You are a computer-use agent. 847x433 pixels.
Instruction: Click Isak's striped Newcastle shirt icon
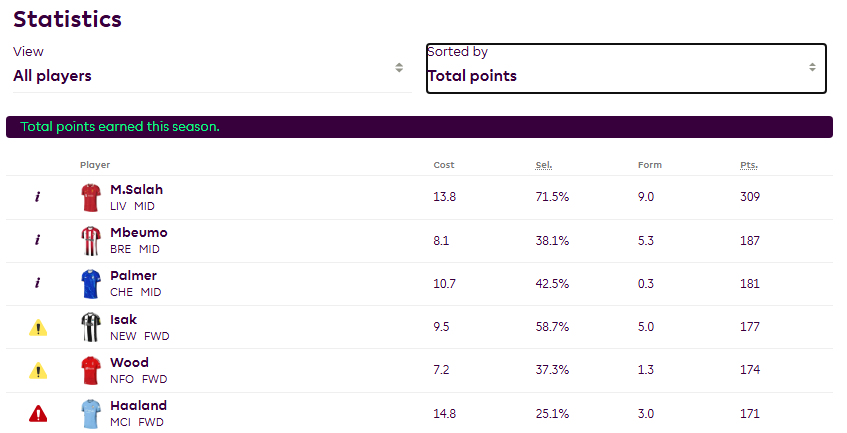[x=91, y=327]
